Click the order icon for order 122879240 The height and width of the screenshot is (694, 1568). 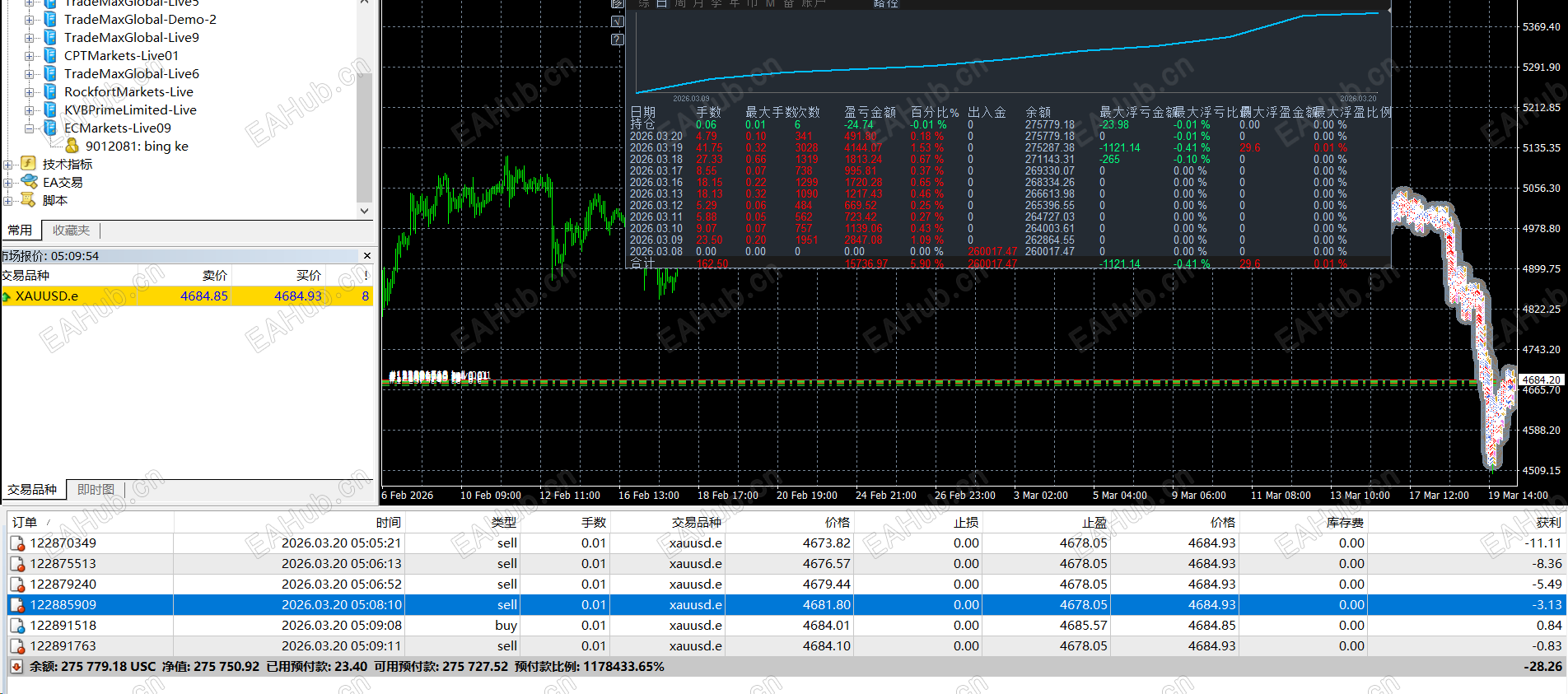click(x=17, y=585)
